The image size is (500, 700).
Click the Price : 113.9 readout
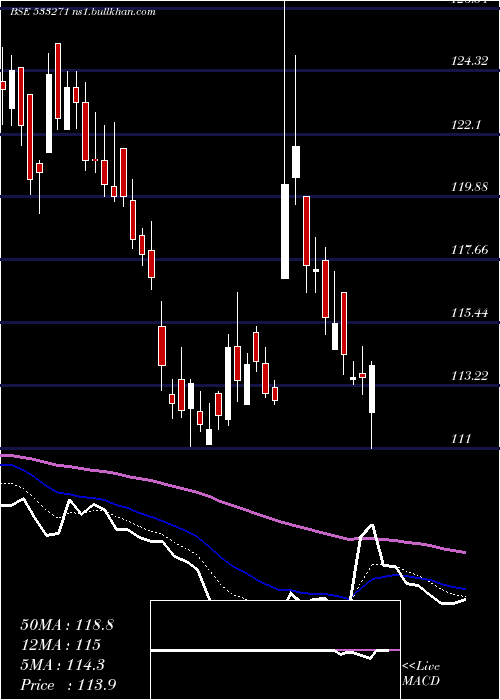[x=68, y=685]
